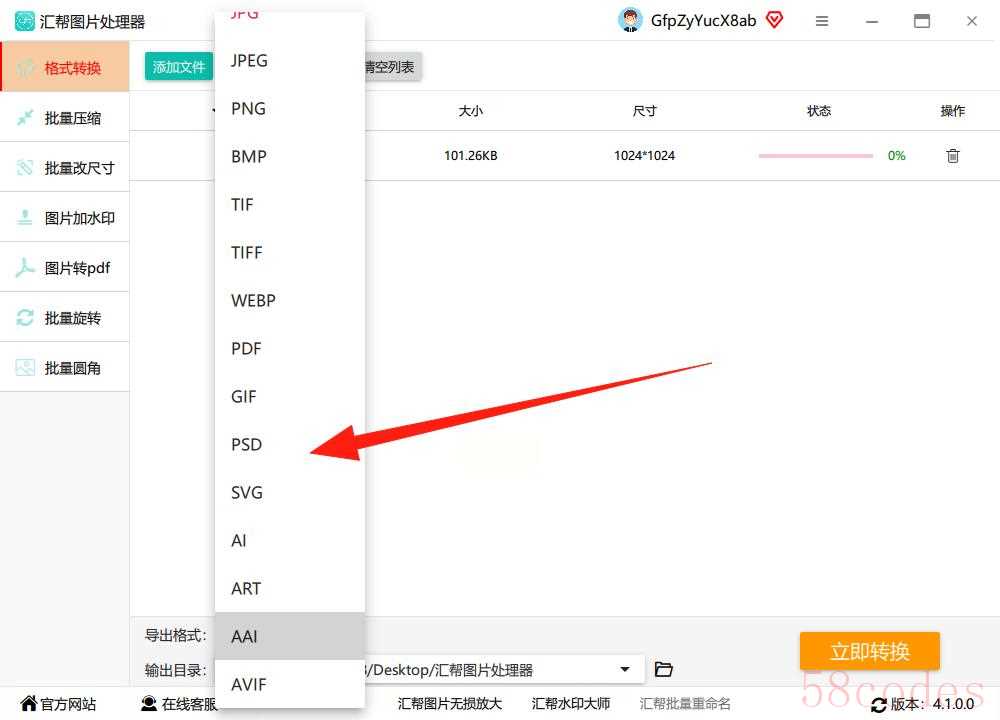
Task: Click username GfpZyYucX8ab
Action: (x=703, y=20)
